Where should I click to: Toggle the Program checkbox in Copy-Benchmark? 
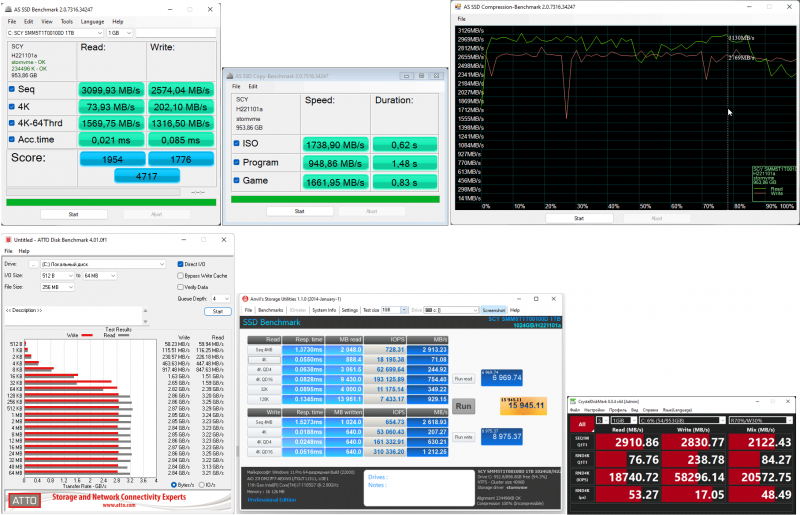coord(236,162)
